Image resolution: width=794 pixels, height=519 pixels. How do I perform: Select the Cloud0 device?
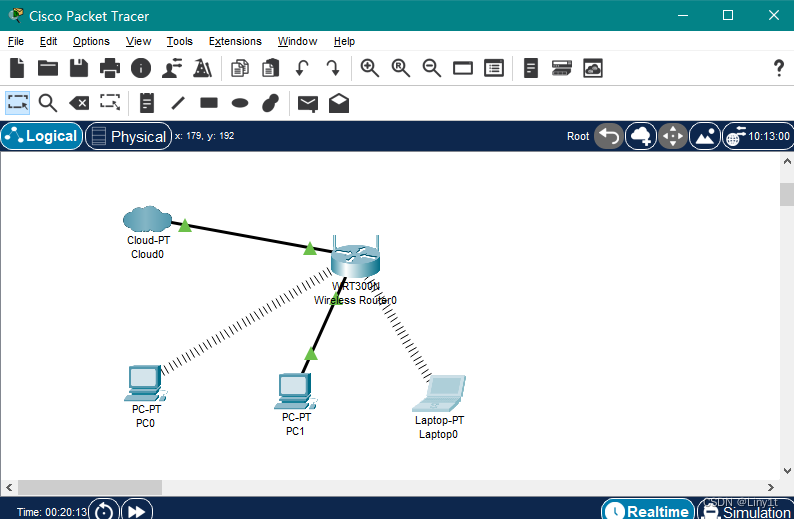[x=147, y=219]
